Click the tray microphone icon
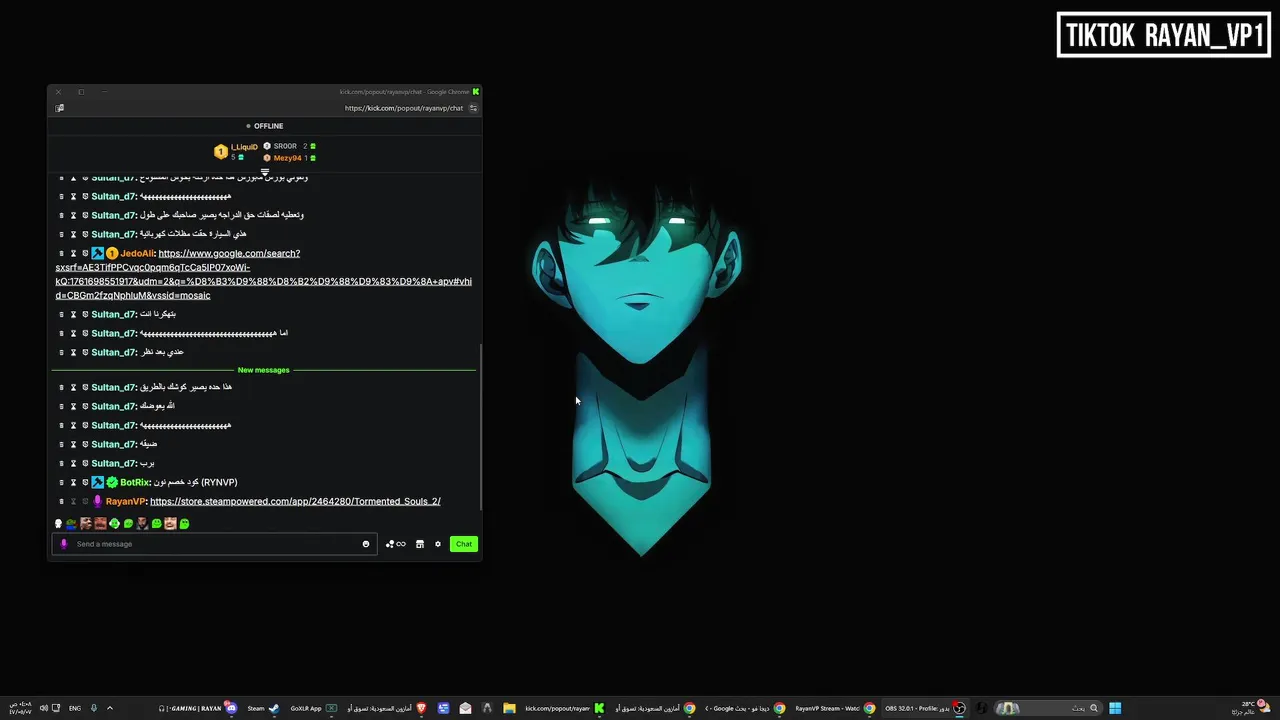 coord(94,708)
